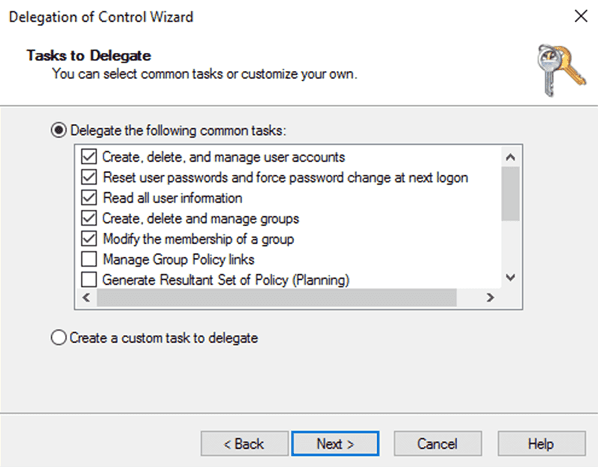Click the left arrow of horizontal scrollbar
This screenshot has width=598, height=467.
[87, 297]
